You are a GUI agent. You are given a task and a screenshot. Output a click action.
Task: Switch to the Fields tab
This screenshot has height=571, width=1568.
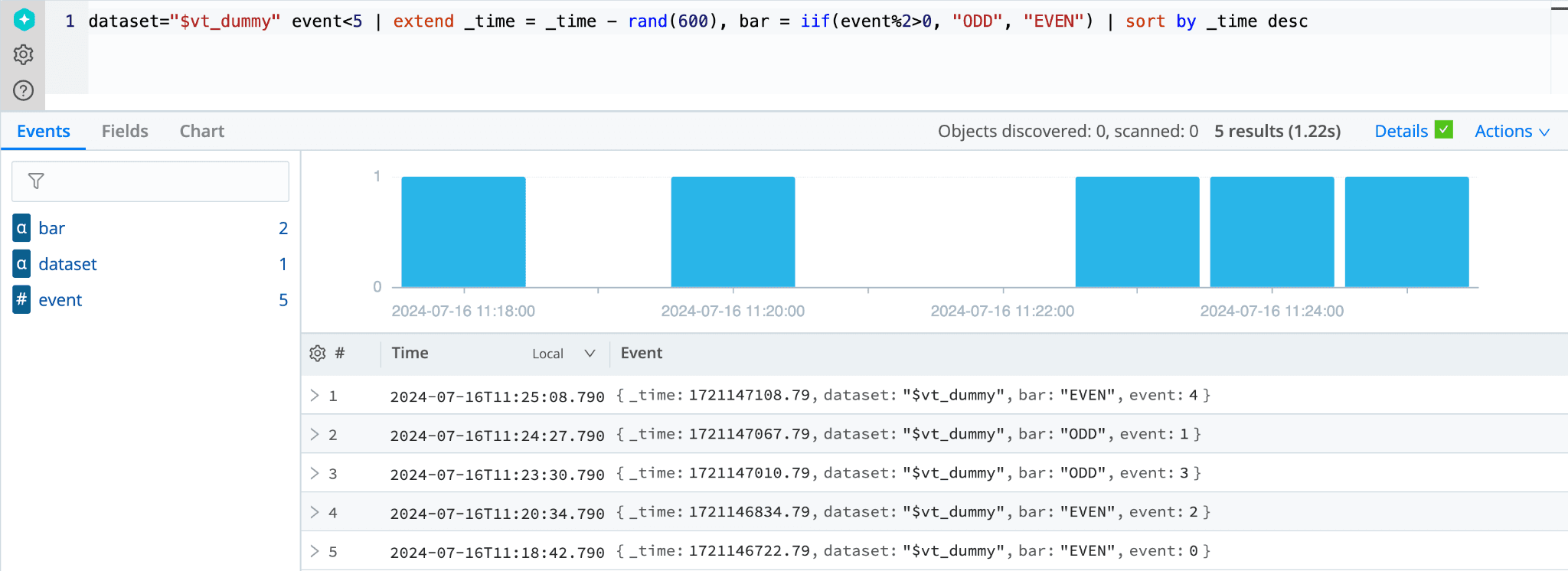click(125, 132)
